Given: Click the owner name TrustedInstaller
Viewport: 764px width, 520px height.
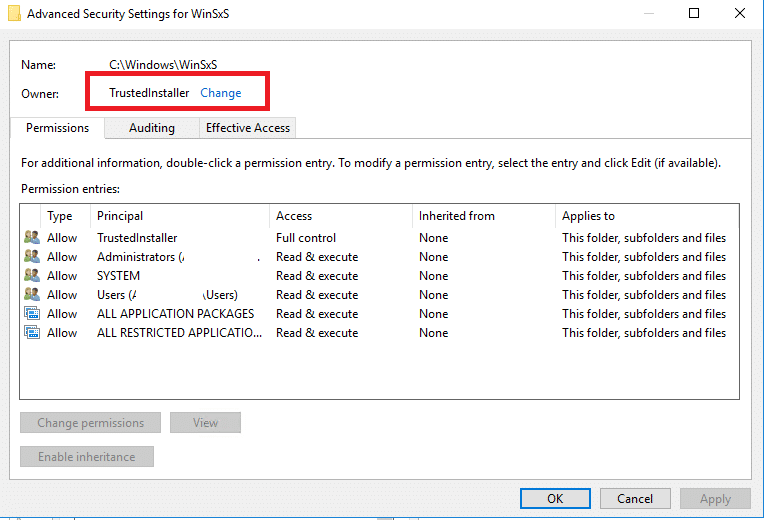Looking at the screenshot, I should coord(149,93).
